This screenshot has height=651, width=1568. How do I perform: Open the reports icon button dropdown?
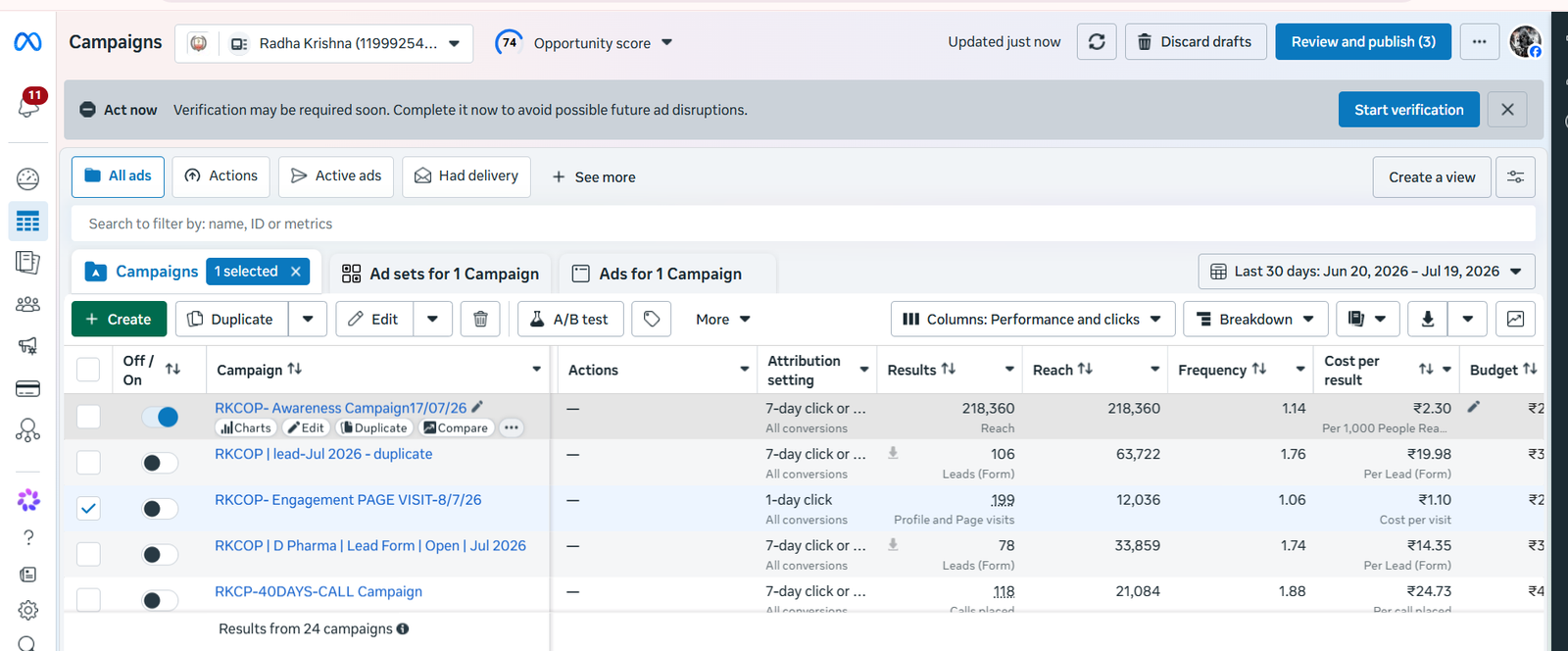[1367, 320]
